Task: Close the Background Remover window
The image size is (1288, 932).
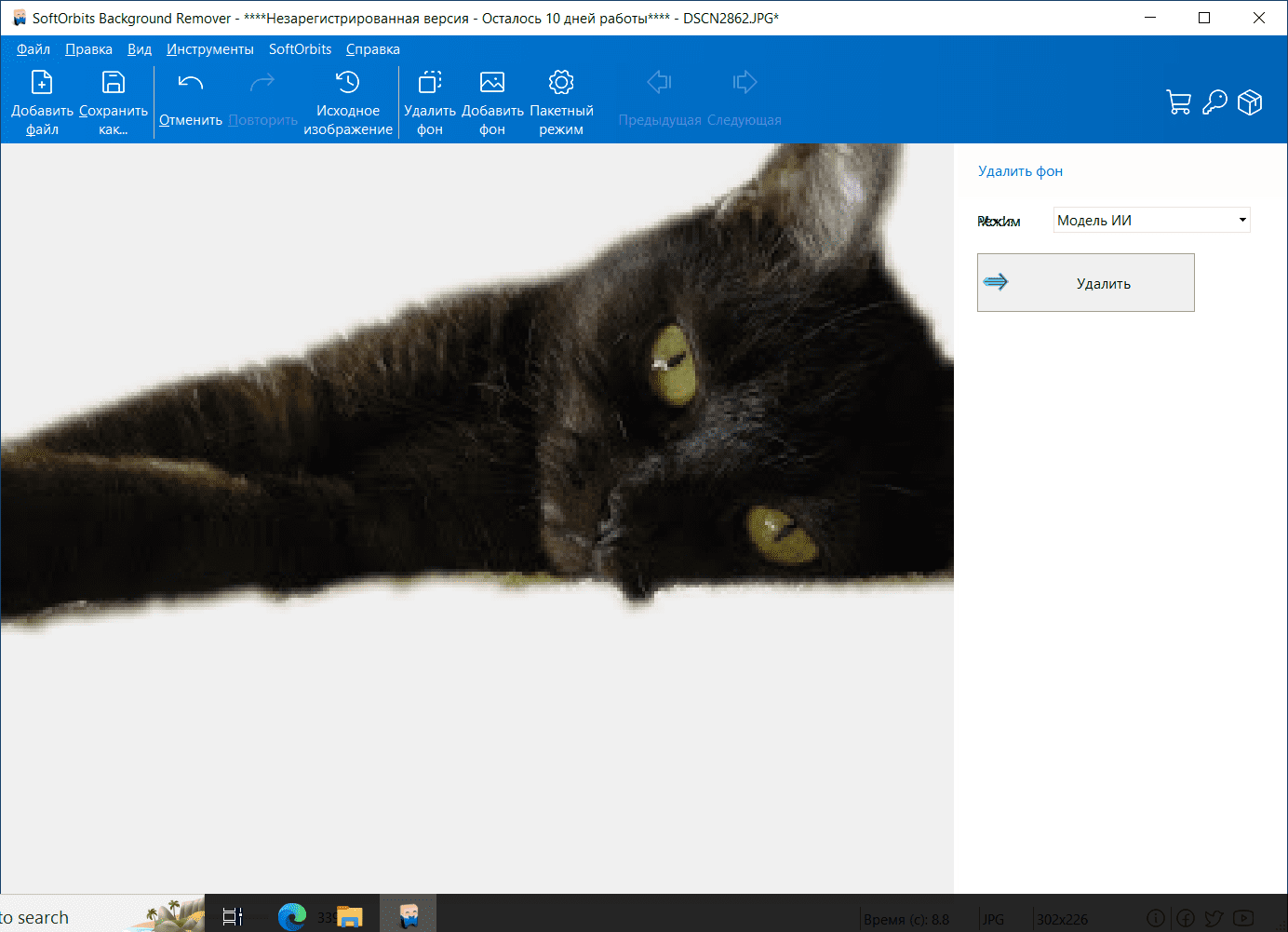Action: (x=1259, y=18)
